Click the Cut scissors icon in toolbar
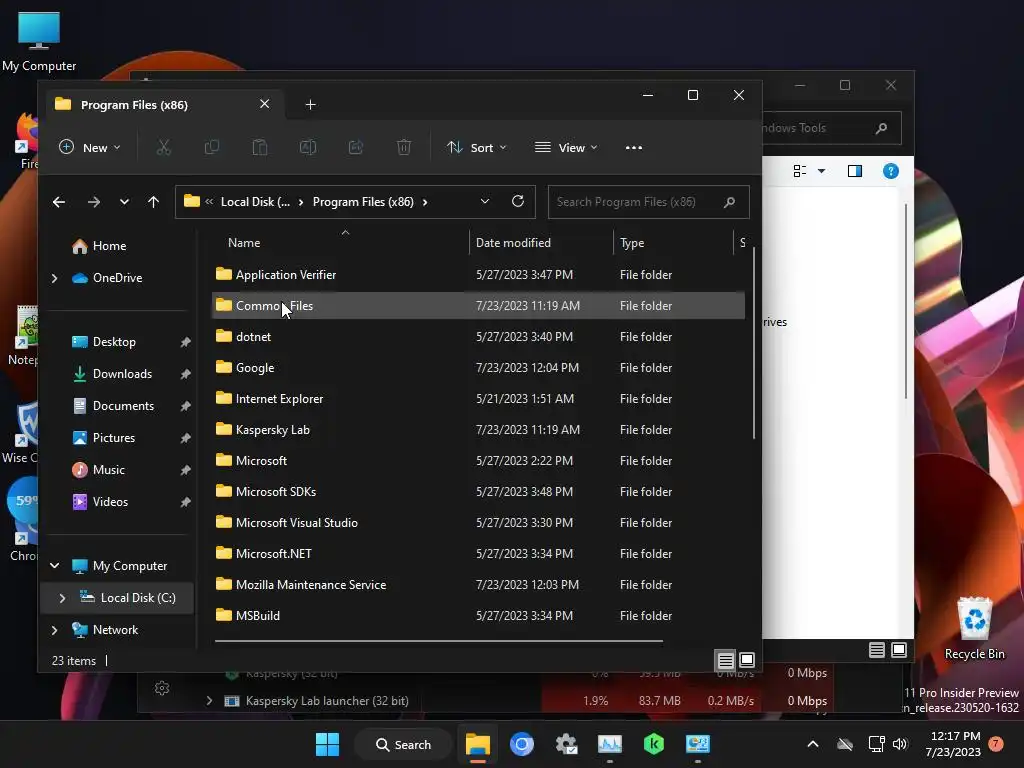Screen dimensions: 1024x768 [x=163, y=148]
